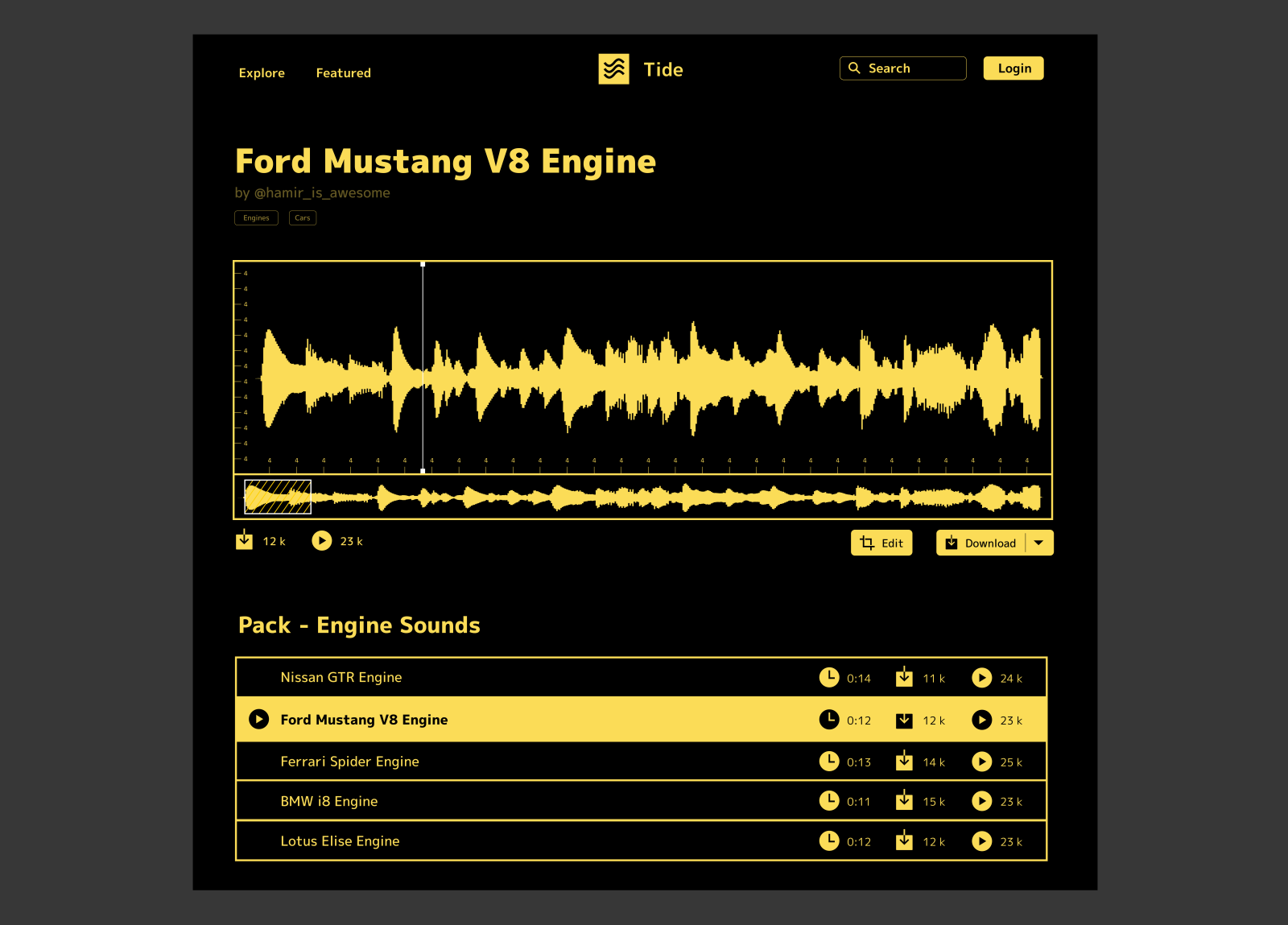Select the Engines tag
The image size is (1288, 925).
pyautogui.click(x=256, y=217)
